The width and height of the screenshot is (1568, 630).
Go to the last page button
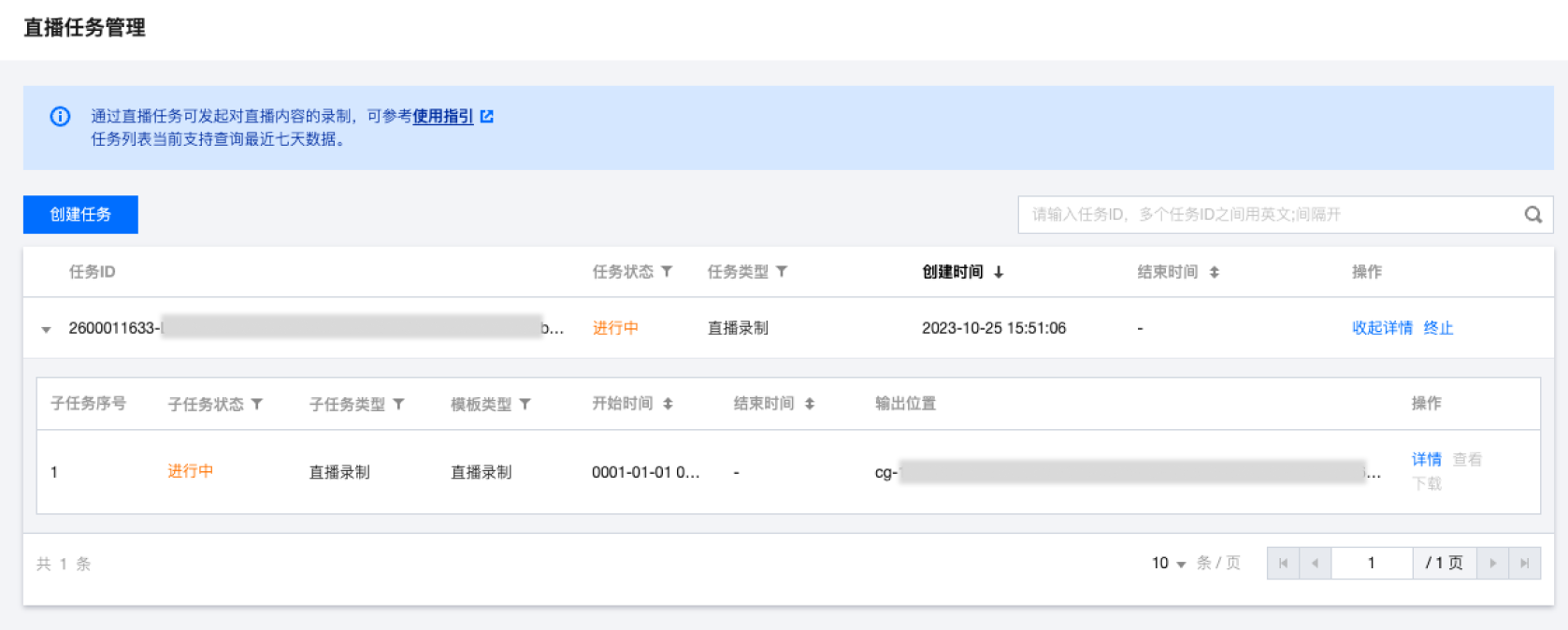point(1524,564)
